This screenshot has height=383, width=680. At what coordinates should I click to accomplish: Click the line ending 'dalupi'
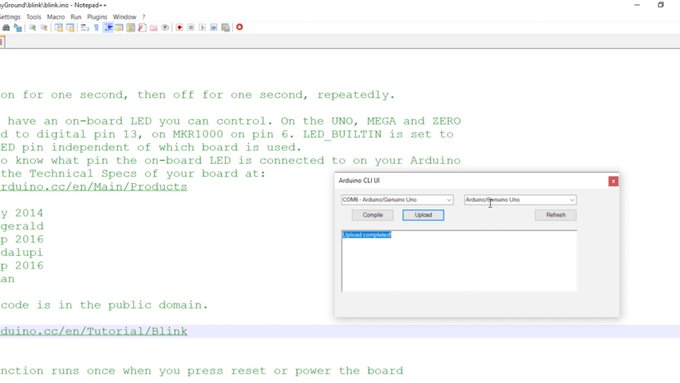coord(22,252)
